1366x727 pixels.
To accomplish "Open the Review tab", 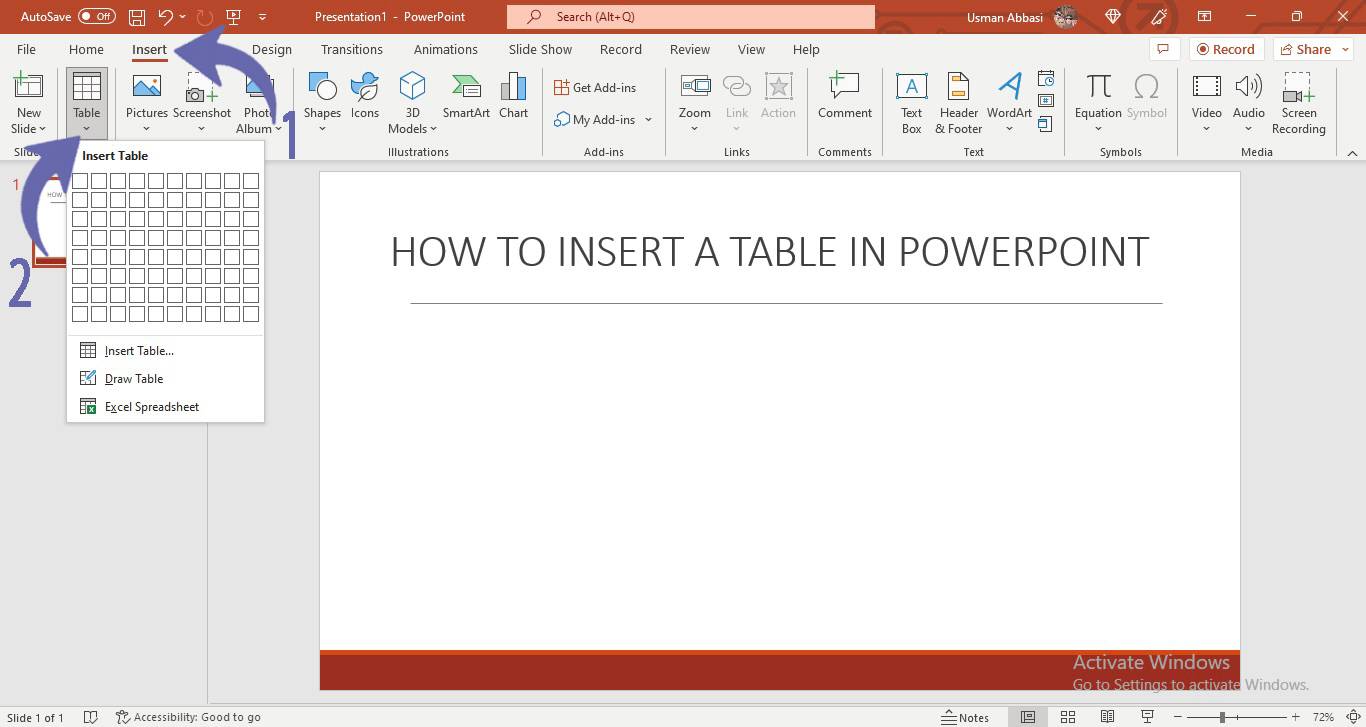I will pos(689,49).
